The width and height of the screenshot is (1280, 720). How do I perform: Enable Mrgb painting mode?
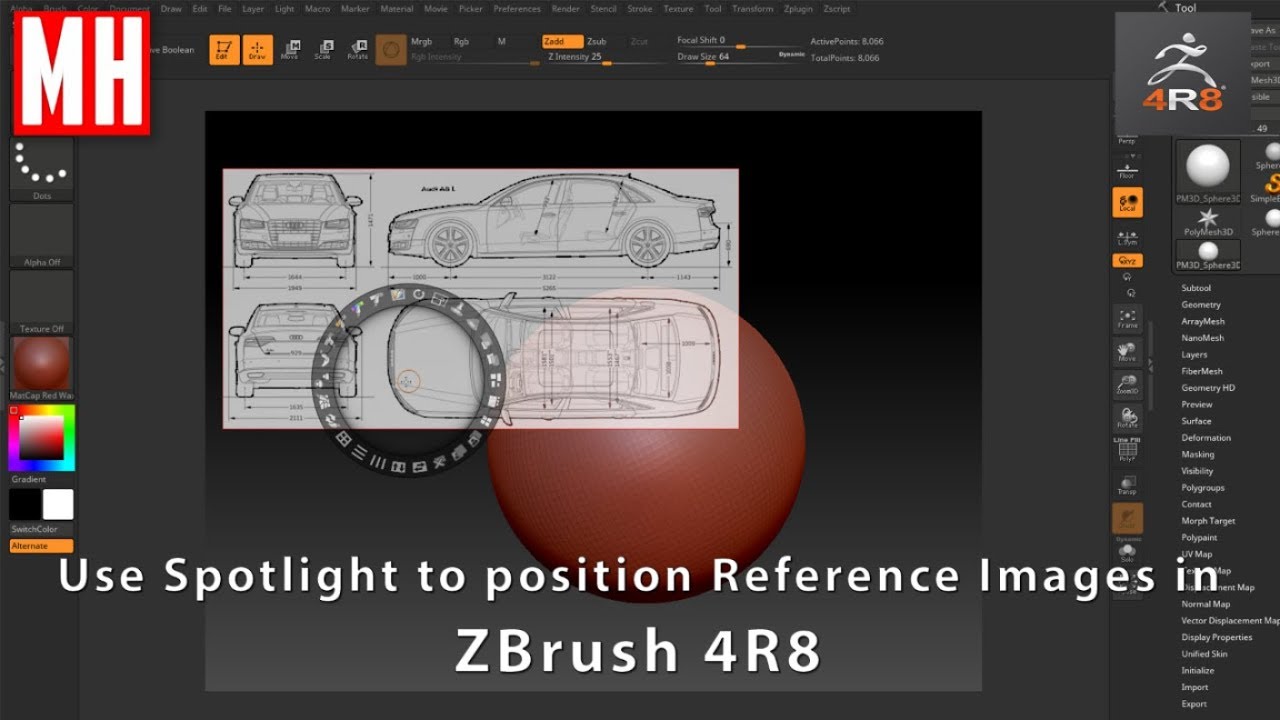[422, 42]
